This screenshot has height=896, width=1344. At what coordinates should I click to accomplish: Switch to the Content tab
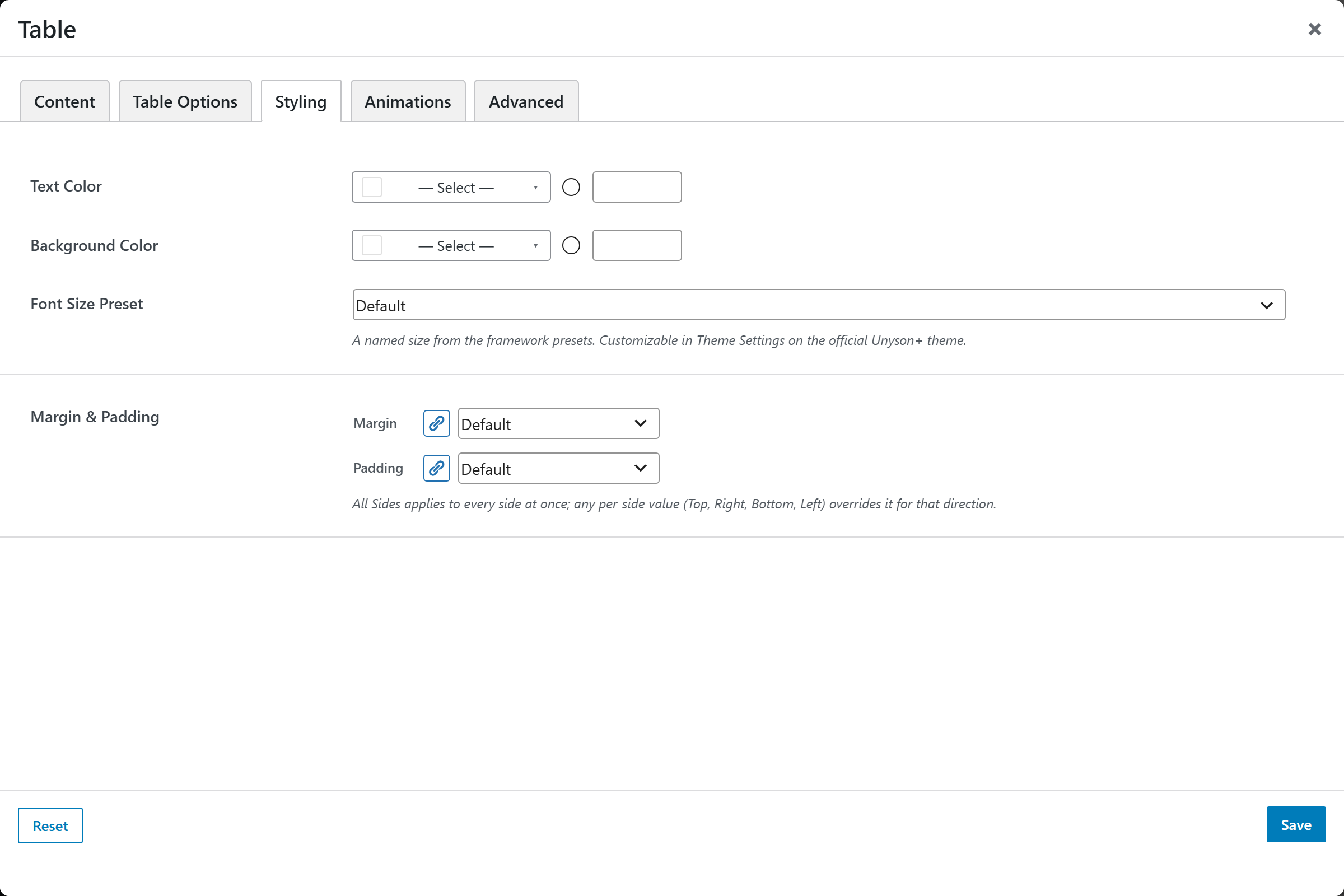click(64, 101)
